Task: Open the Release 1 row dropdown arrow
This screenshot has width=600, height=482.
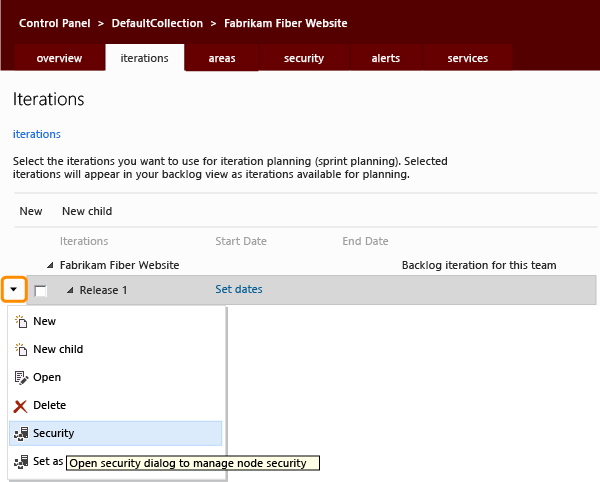Action: pyautogui.click(x=14, y=290)
